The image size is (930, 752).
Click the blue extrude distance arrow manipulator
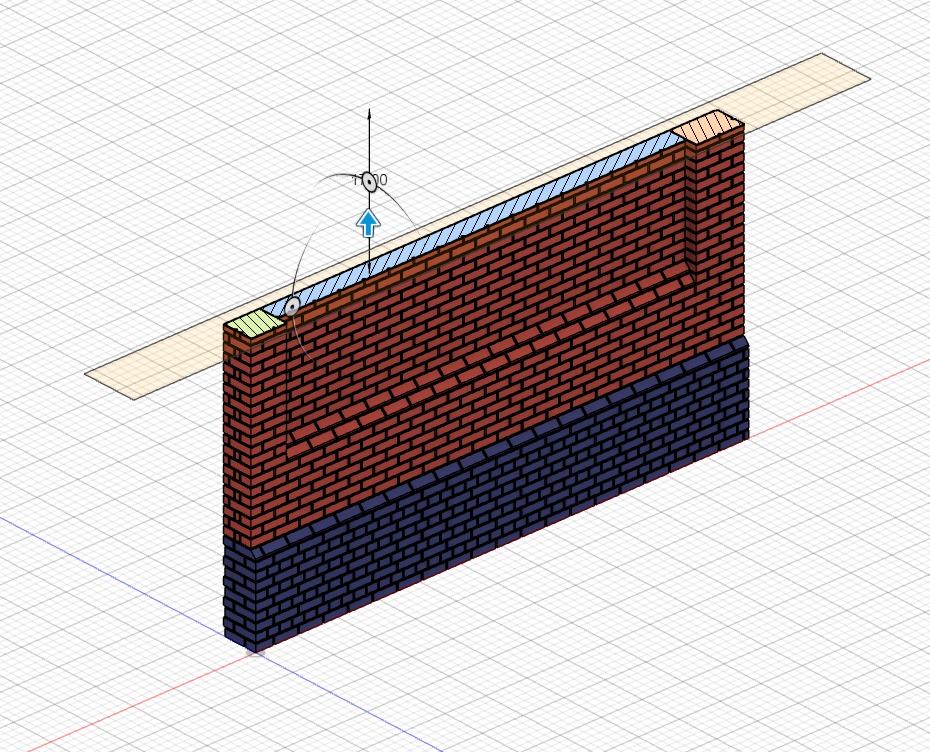click(x=368, y=224)
